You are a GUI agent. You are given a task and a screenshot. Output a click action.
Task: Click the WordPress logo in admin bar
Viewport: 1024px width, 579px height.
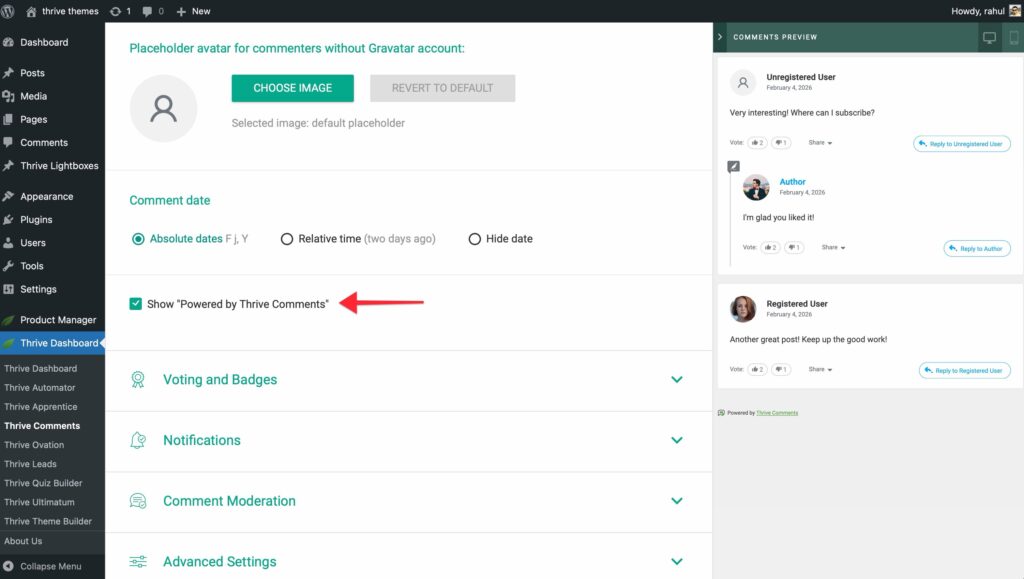(x=11, y=11)
